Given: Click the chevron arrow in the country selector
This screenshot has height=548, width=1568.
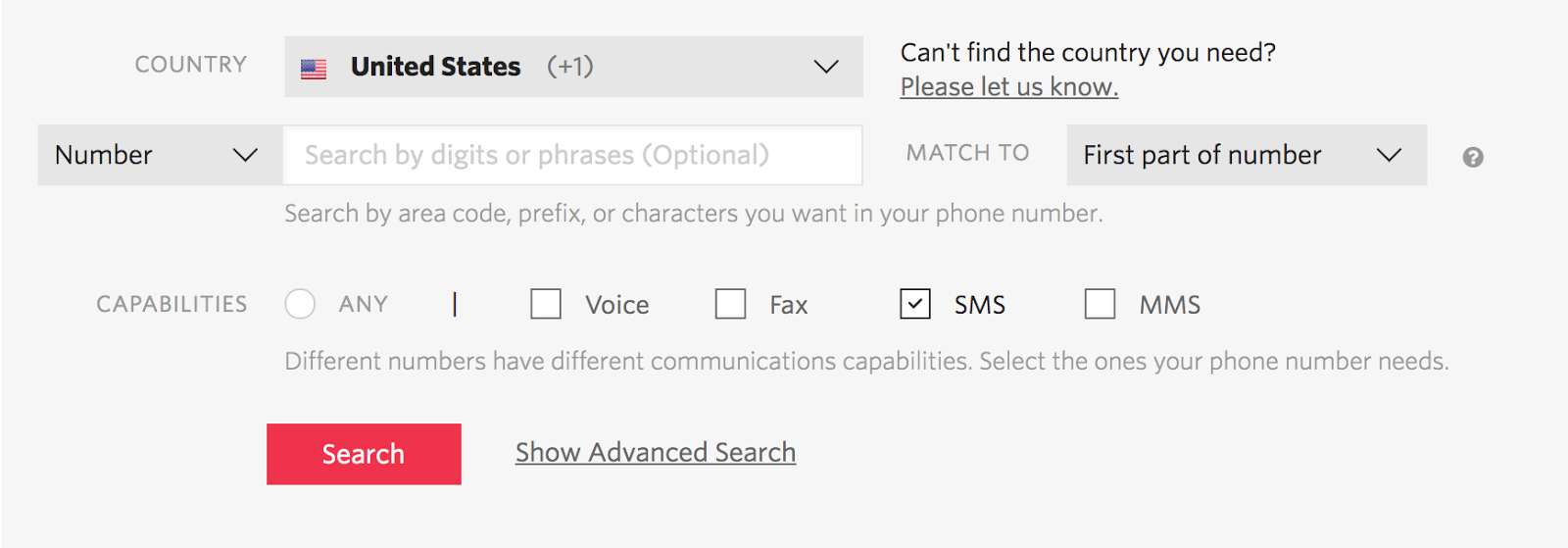Looking at the screenshot, I should [826, 67].
